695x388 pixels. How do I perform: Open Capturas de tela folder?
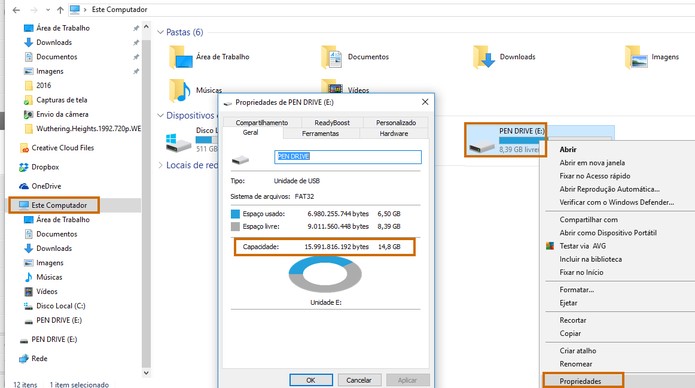coord(62,100)
